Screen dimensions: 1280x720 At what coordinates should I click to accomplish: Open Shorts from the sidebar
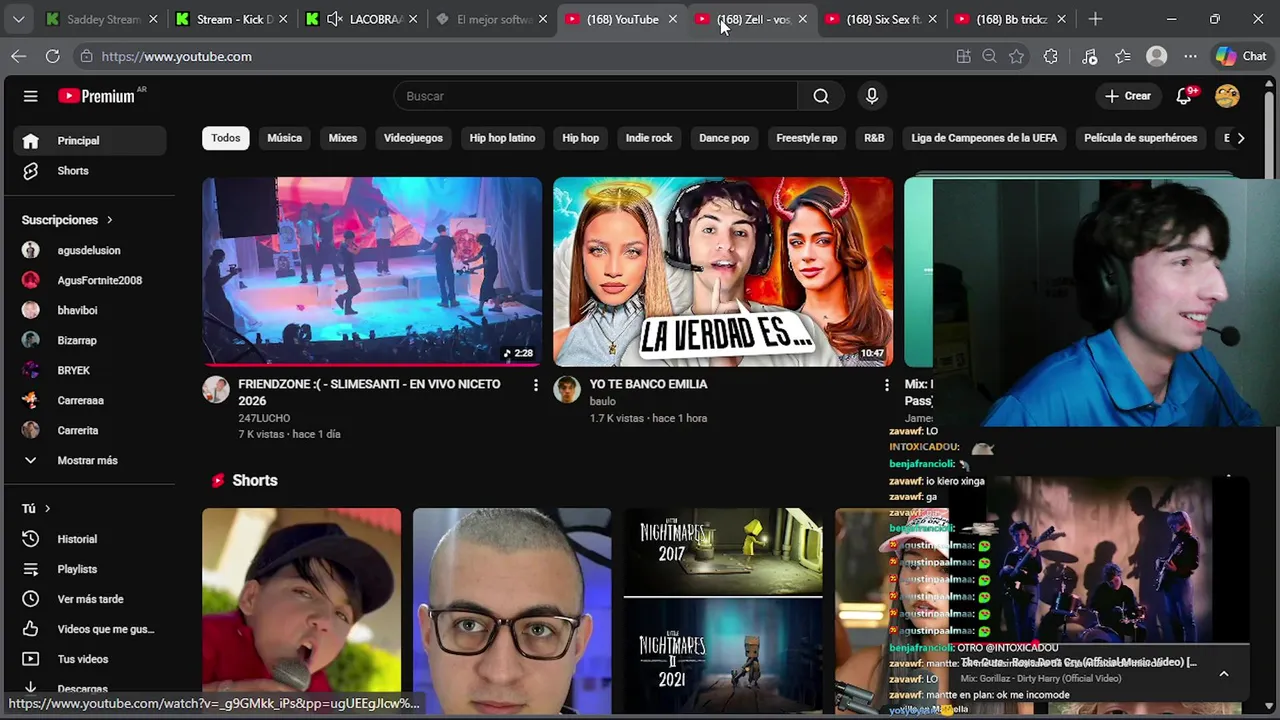(x=90, y=171)
